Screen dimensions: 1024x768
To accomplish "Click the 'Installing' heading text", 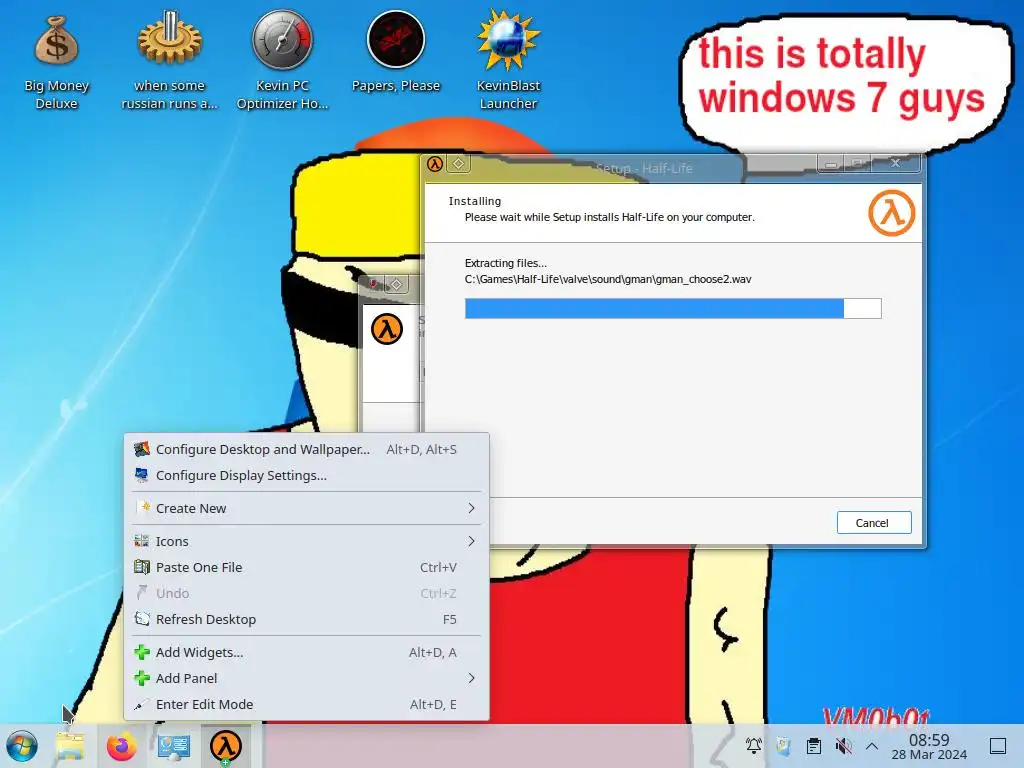I will click(475, 201).
